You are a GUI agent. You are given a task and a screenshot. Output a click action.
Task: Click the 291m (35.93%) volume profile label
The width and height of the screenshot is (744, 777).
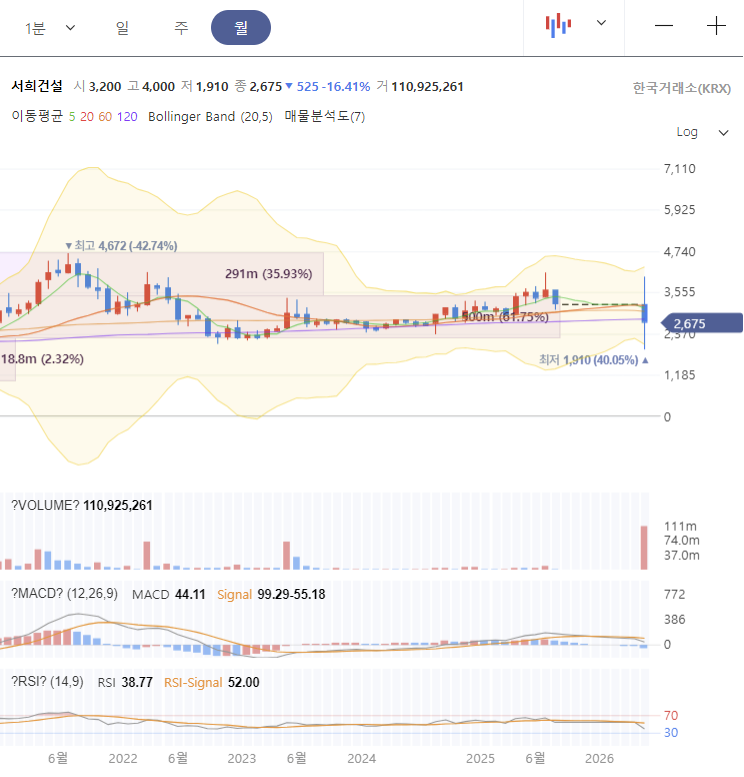point(269,274)
